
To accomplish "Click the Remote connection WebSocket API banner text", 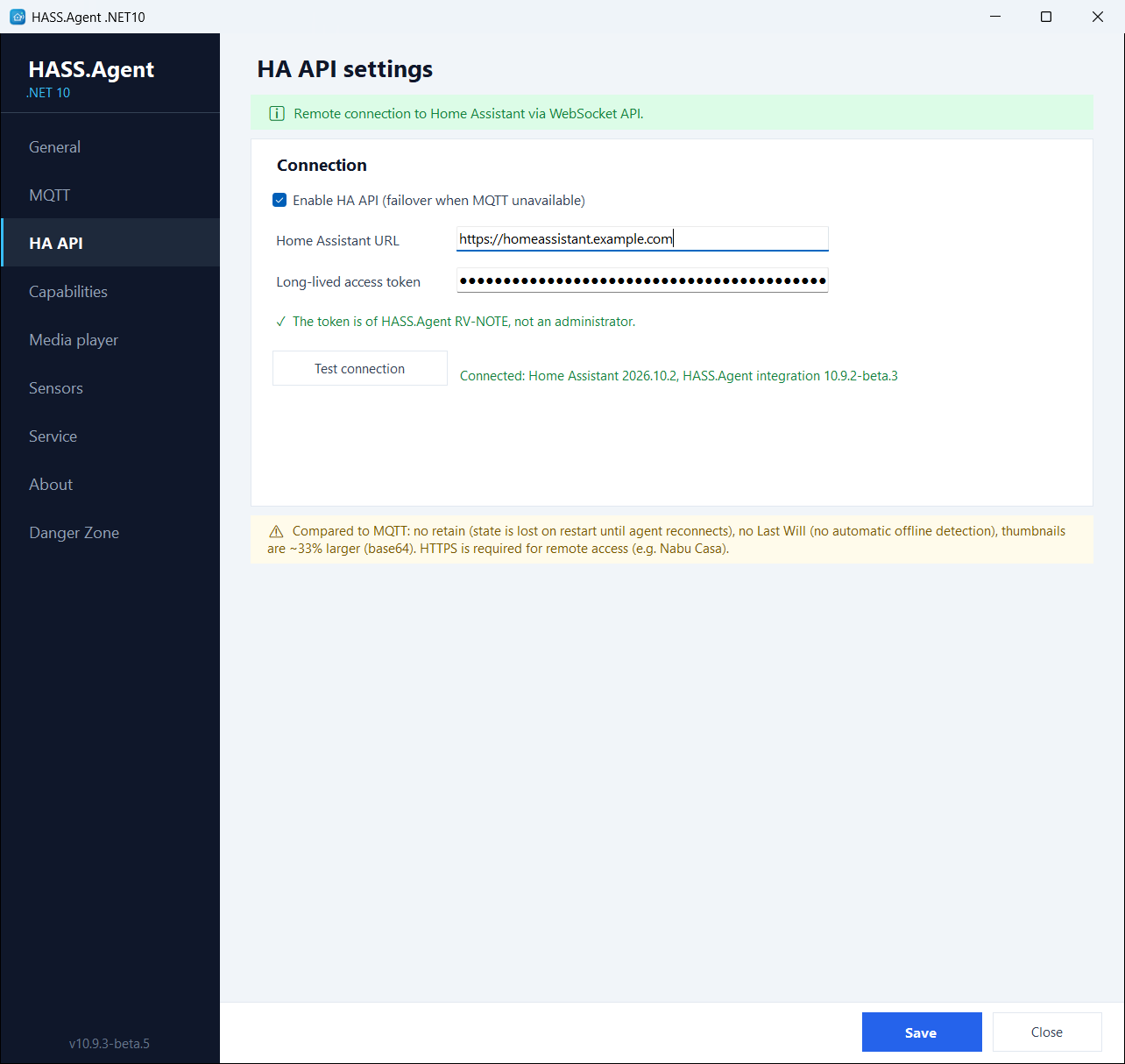I will coord(469,114).
